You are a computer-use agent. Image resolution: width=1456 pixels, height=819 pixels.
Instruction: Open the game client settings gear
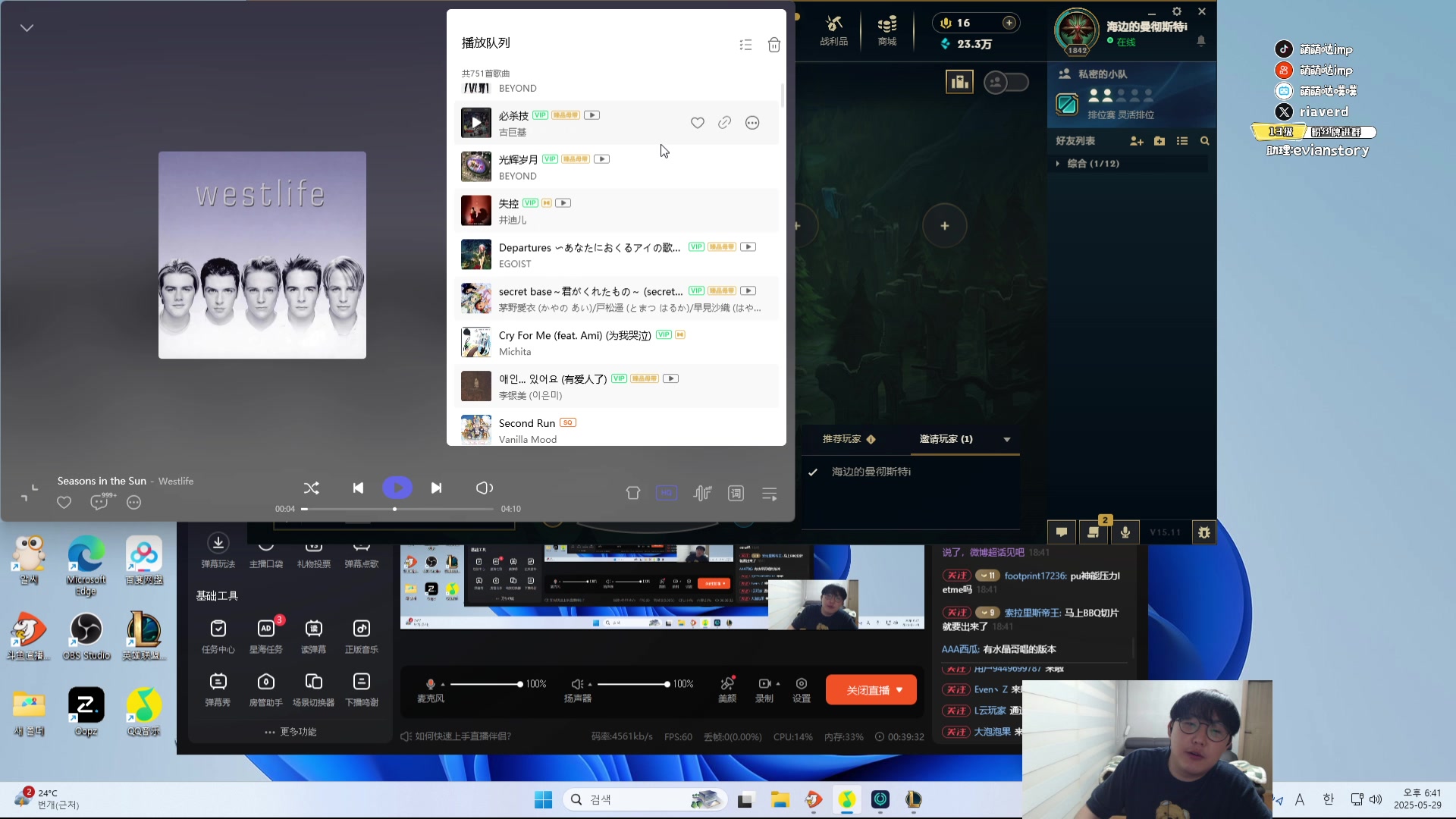point(1177,11)
